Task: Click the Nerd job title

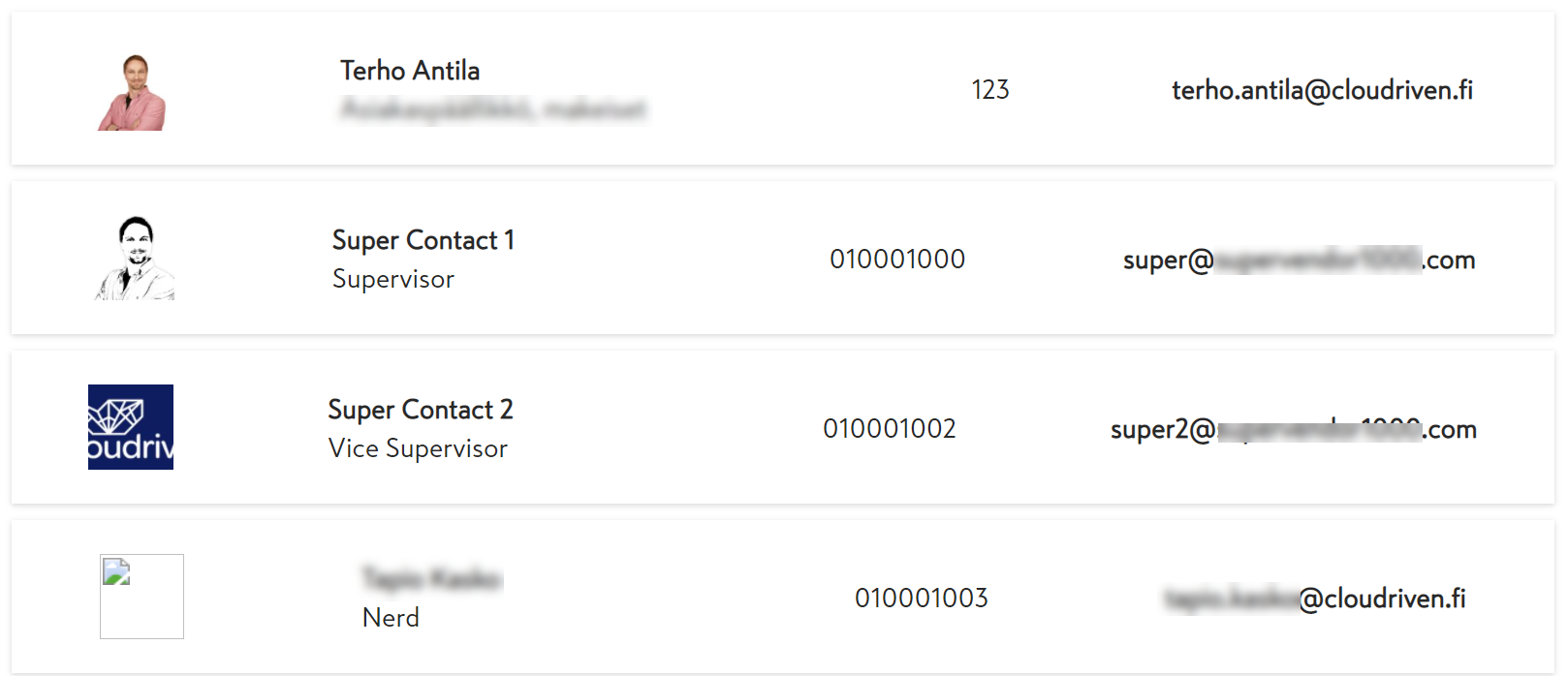Action: [391, 618]
